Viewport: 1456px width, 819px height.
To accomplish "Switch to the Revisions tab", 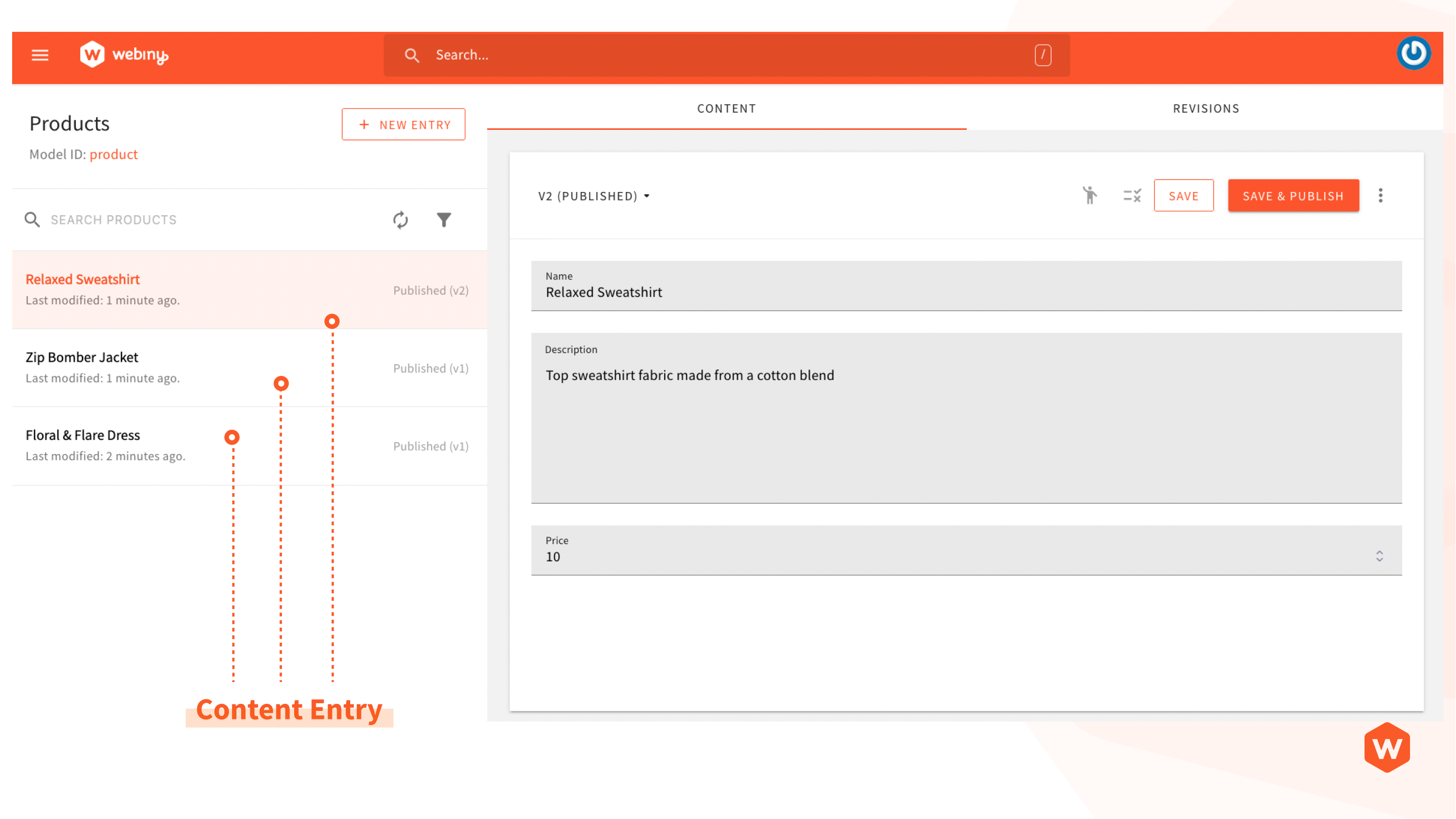I will click(x=1206, y=109).
